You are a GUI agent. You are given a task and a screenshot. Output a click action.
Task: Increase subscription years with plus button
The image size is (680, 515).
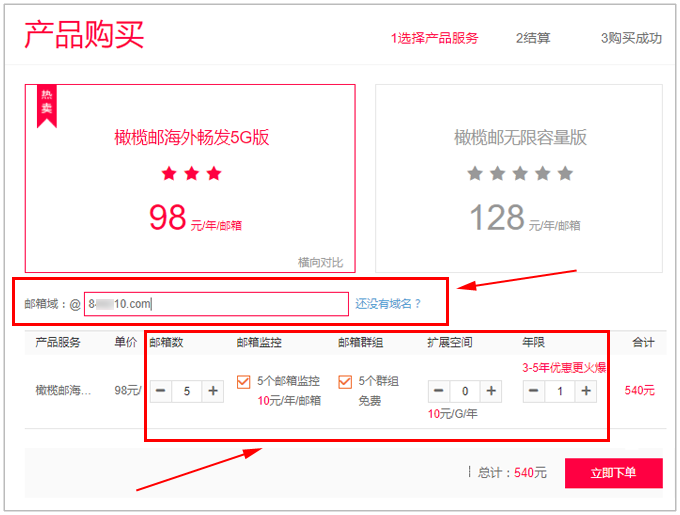click(x=585, y=392)
